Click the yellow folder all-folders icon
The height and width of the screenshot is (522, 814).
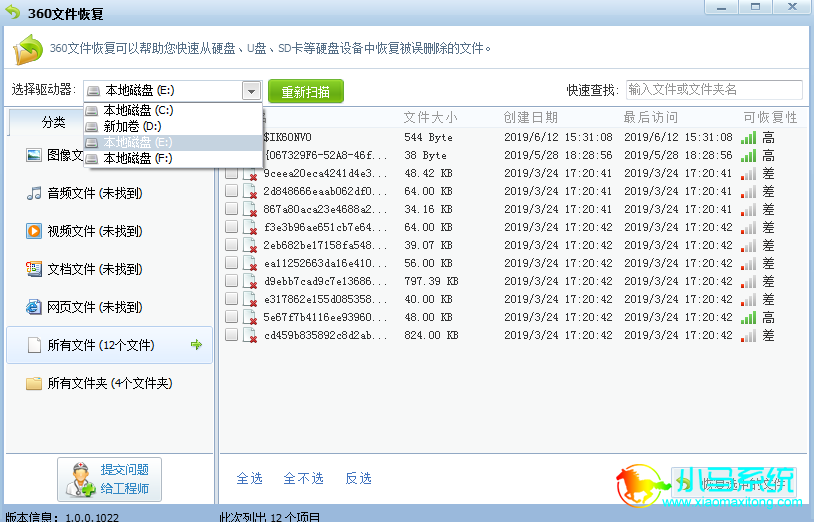34,383
